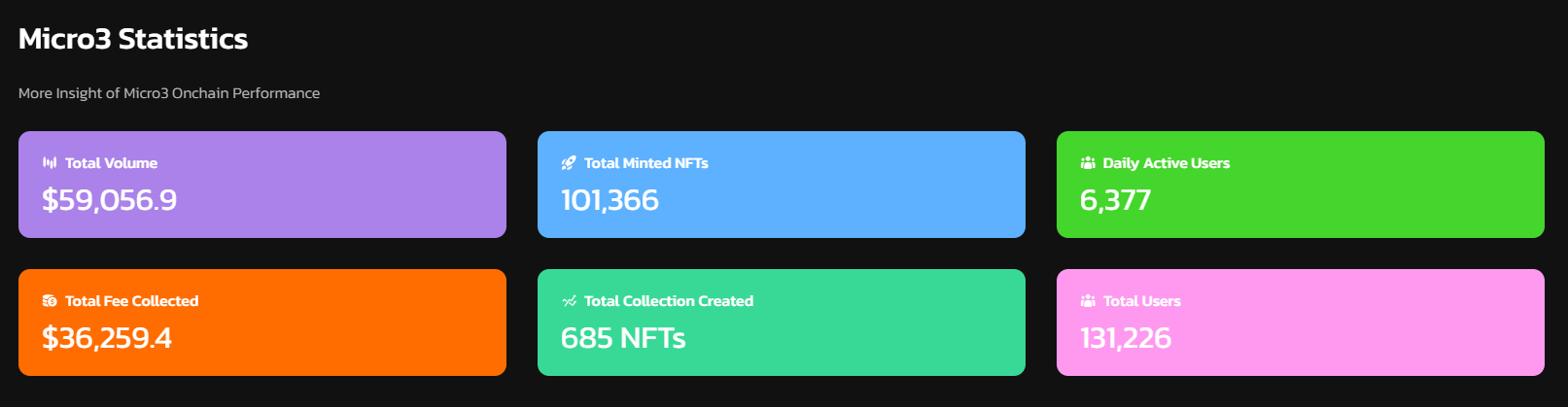
Task: Click the $59,056.9 volume value
Action: 109,200
